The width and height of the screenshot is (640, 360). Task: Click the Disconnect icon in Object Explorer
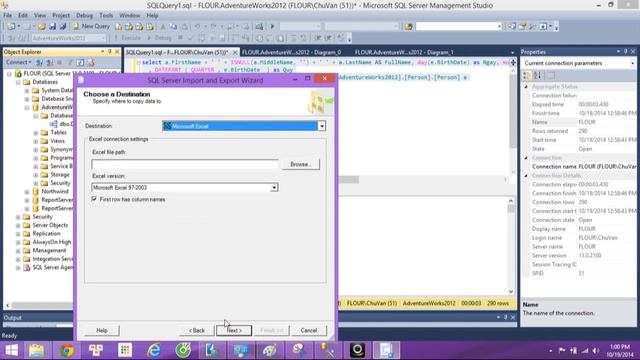[49, 62]
